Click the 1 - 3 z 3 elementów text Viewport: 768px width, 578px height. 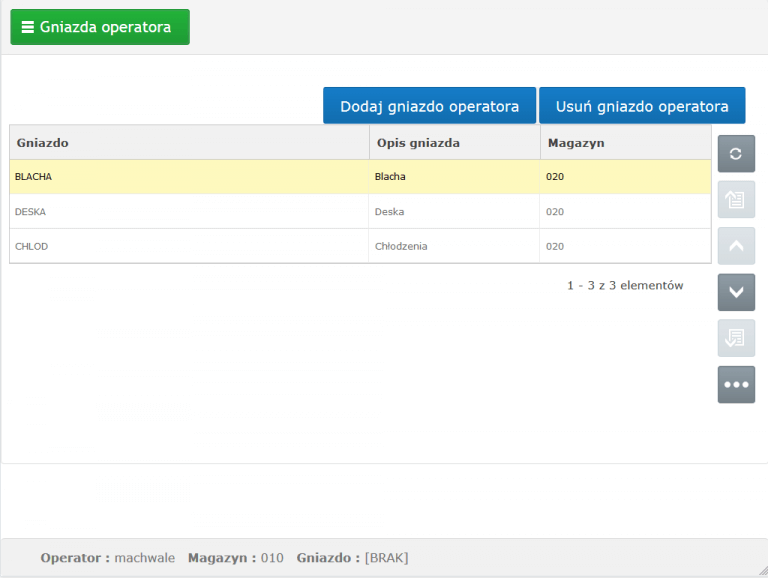(625, 286)
